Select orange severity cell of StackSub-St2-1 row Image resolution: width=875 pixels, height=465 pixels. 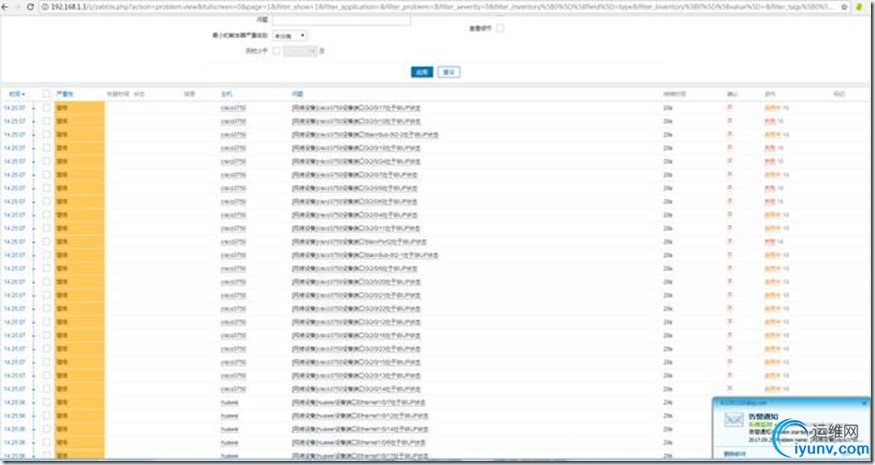tap(80, 255)
